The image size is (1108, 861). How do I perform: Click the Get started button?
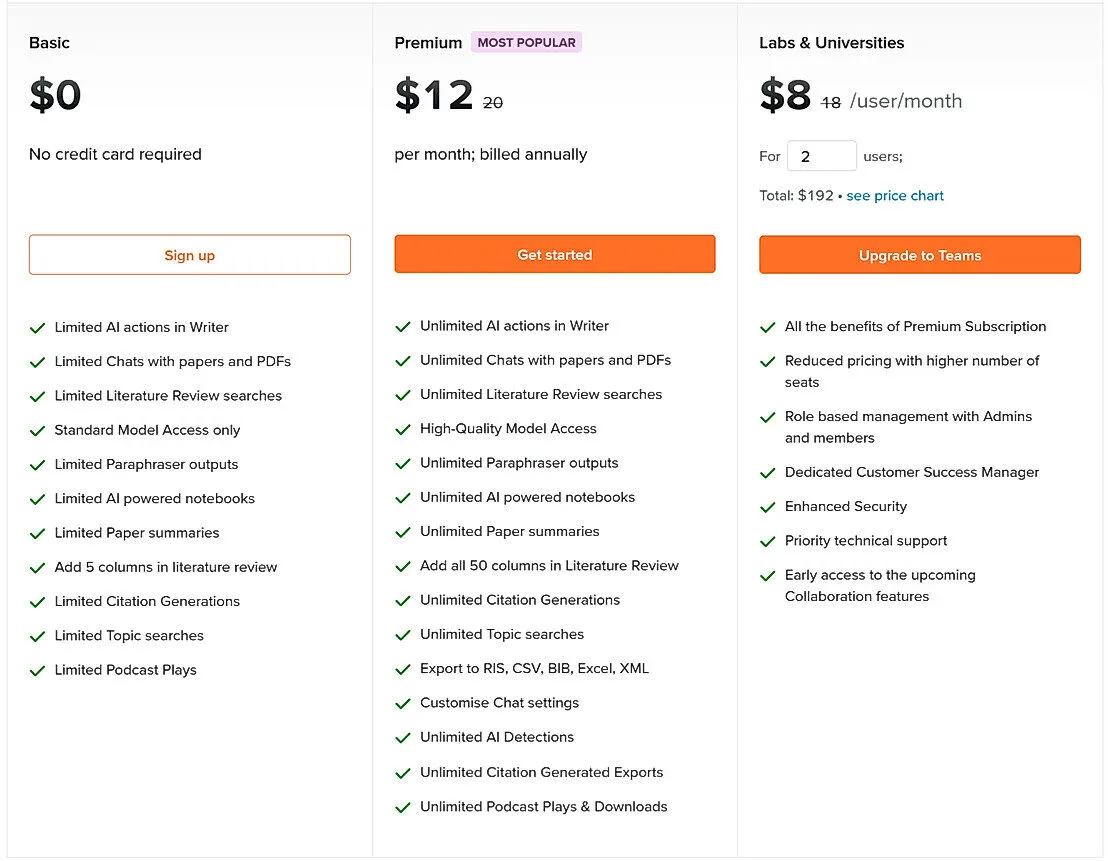click(x=554, y=254)
